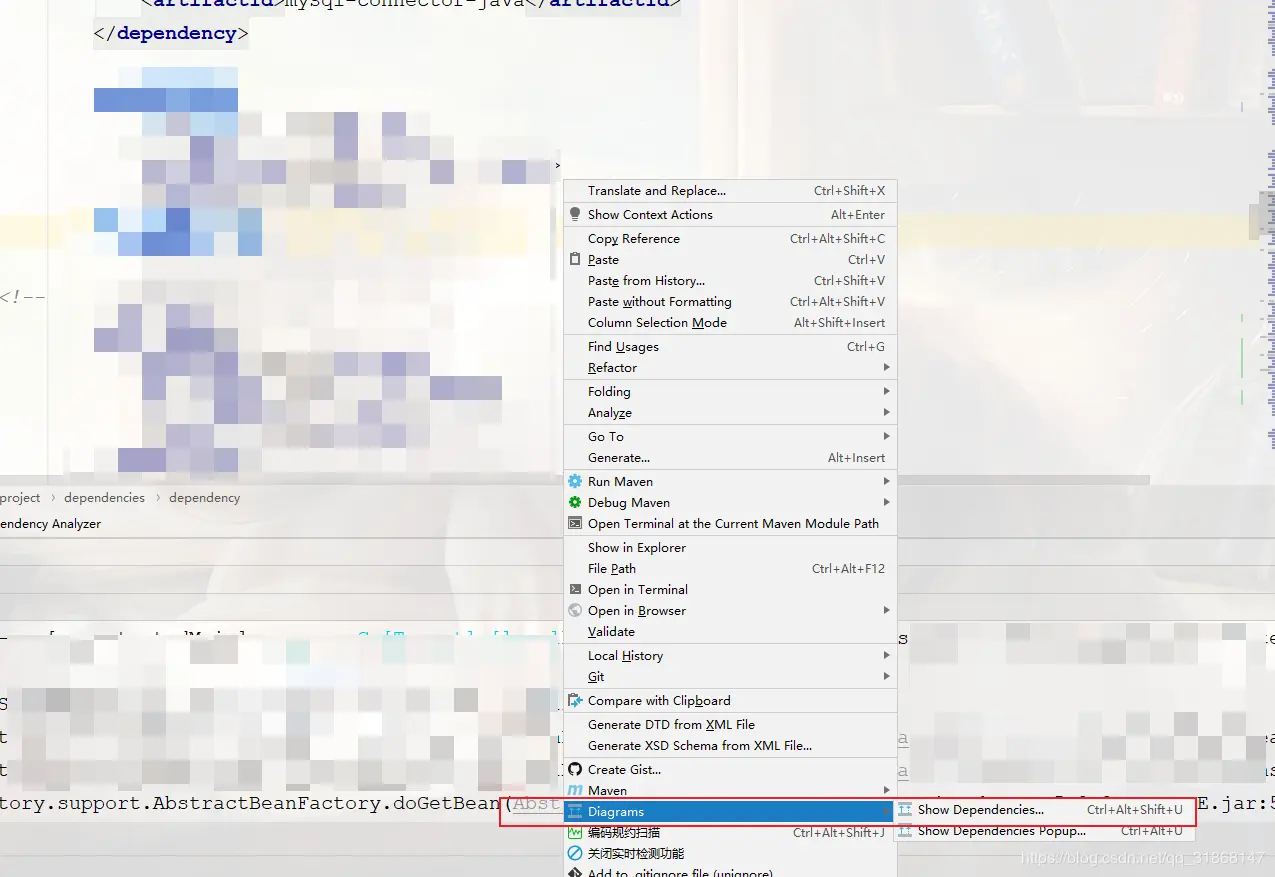Click the globe icon for Open in Browser
Image resolution: width=1275 pixels, height=877 pixels.
pyautogui.click(x=575, y=610)
